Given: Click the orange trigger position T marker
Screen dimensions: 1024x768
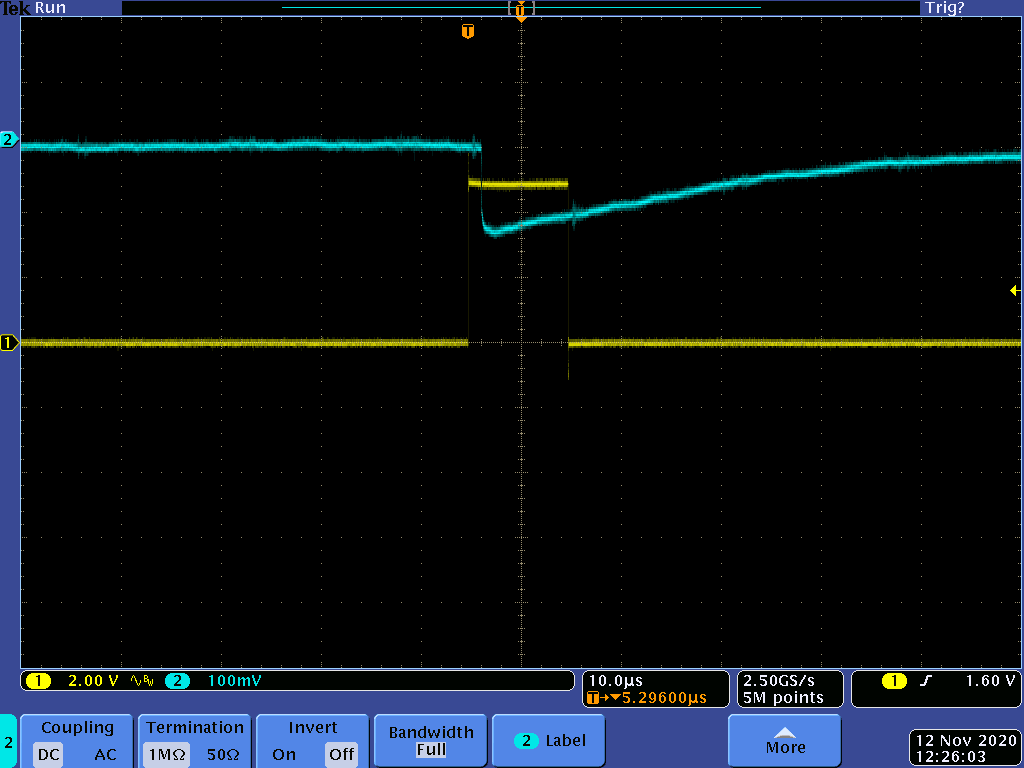Looking at the screenshot, I should click(x=467, y=32).
